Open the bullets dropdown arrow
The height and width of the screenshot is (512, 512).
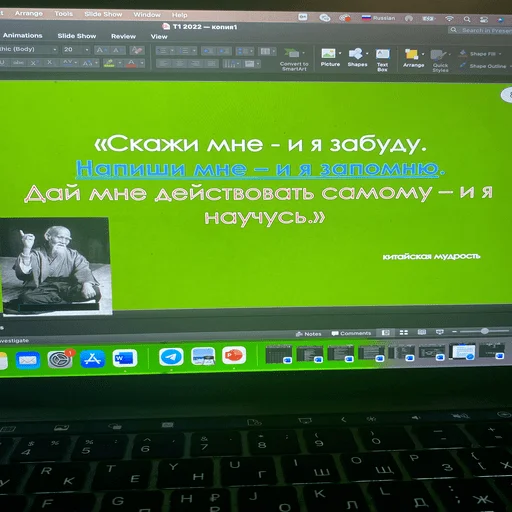(172, 51)
